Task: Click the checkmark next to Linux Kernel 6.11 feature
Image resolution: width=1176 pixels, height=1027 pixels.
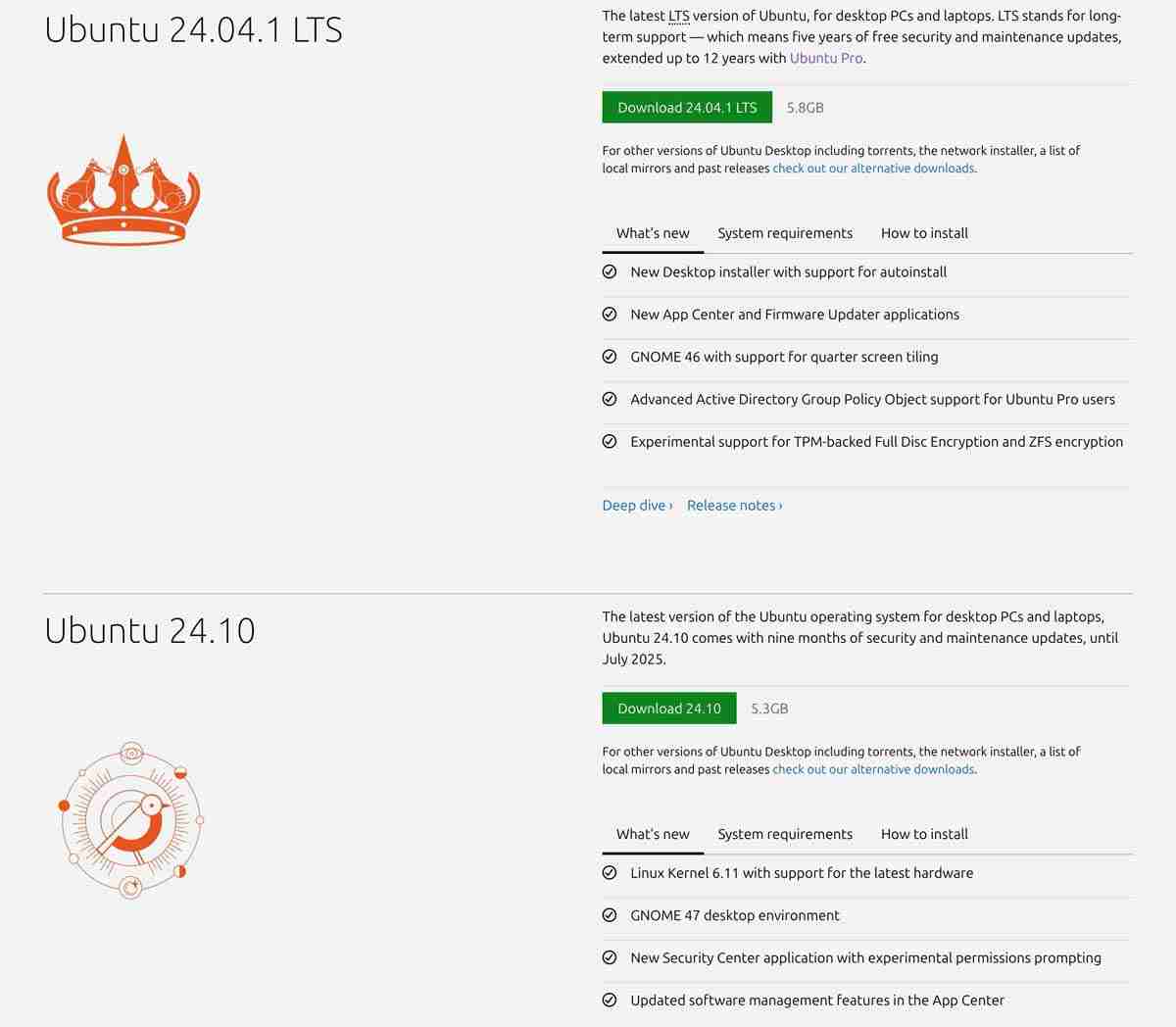Action: click(610, 872)
